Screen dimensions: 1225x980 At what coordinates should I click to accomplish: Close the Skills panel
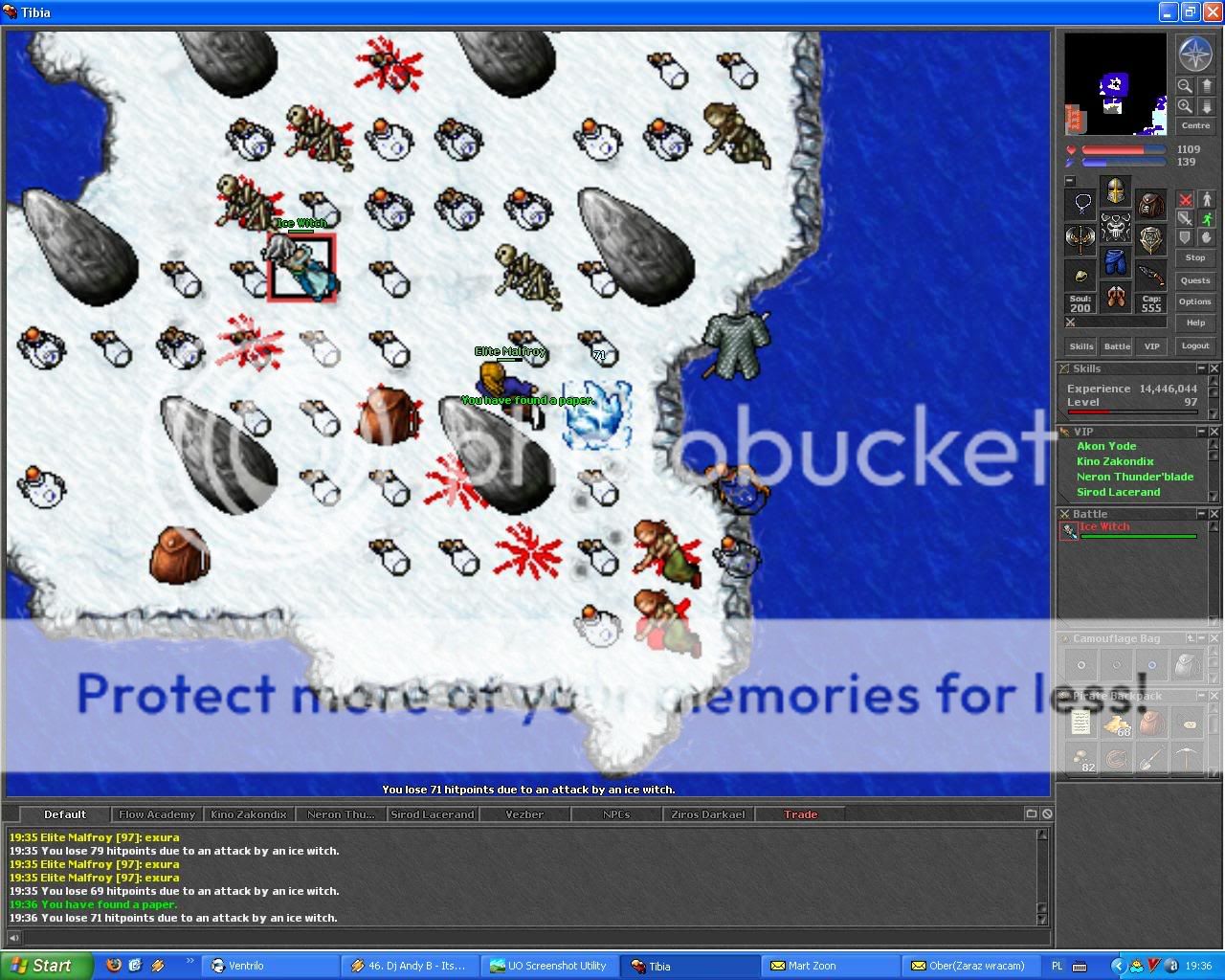[x=1214, y=368]
